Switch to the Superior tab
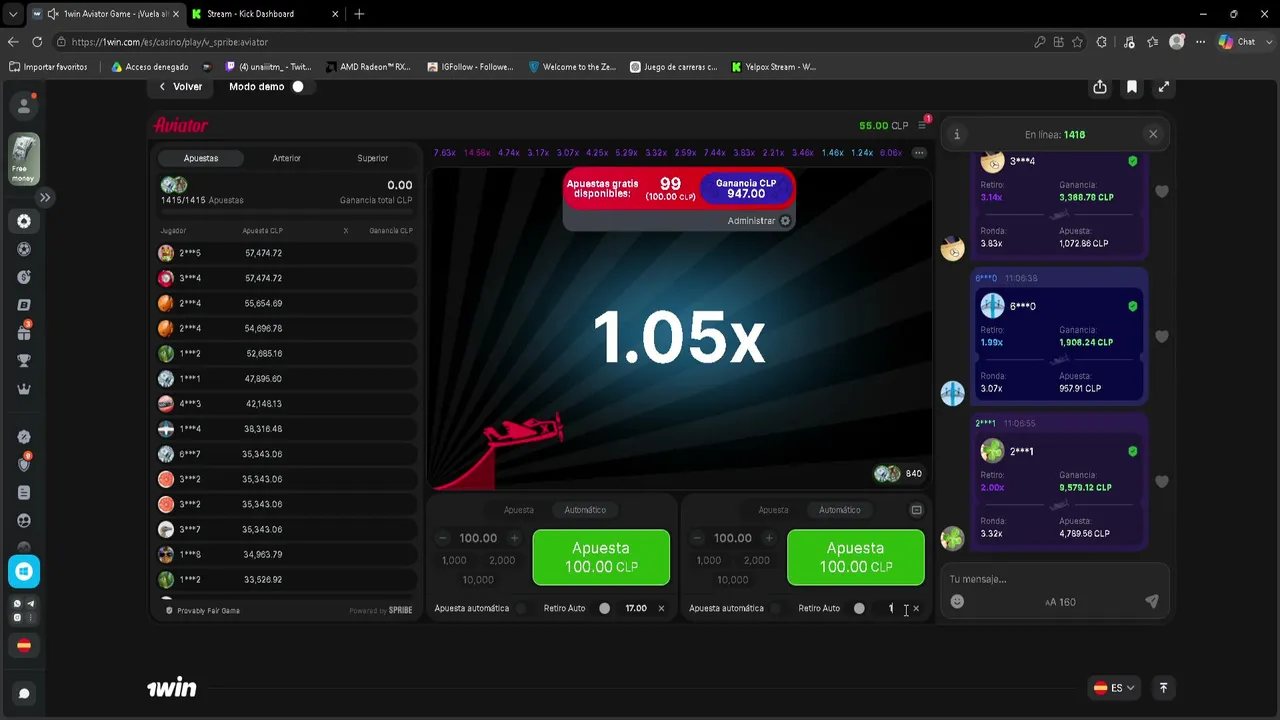Screen dimensions: 1280x720 click(x=373, y=158)
